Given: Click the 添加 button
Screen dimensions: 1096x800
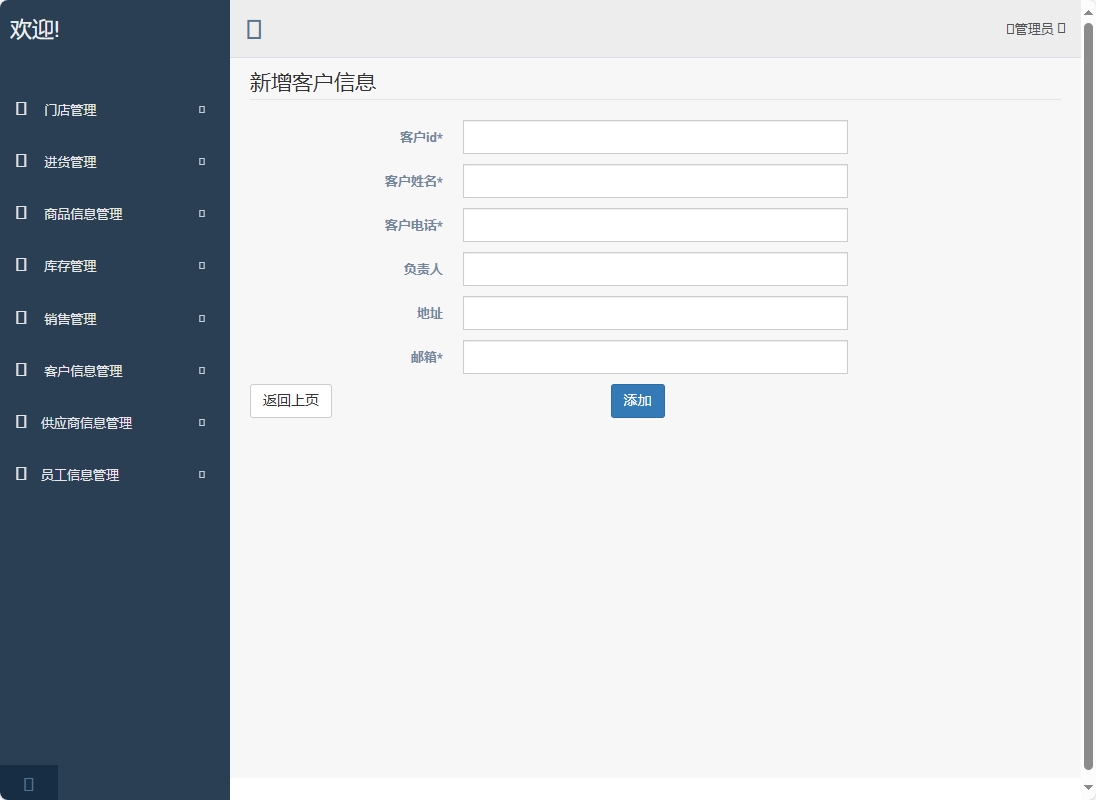Looking at the screenshot, I should (x=637, y=400).
